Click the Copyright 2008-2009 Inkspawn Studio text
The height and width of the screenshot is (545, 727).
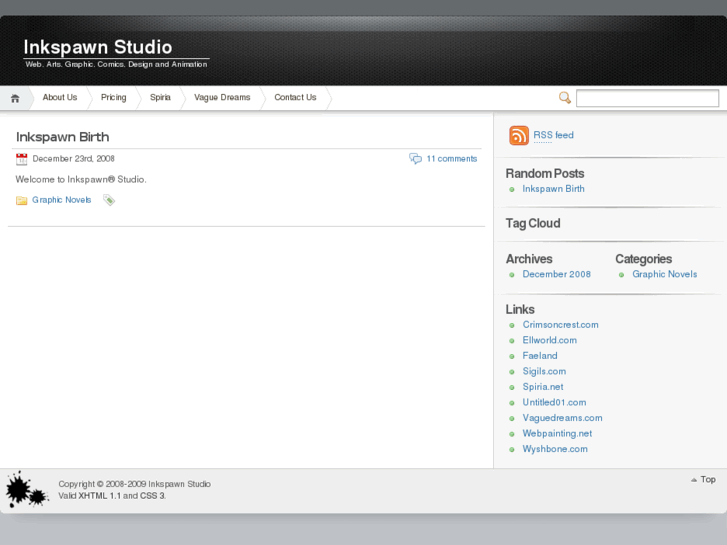pyautogui.click(x=134, y=484)
